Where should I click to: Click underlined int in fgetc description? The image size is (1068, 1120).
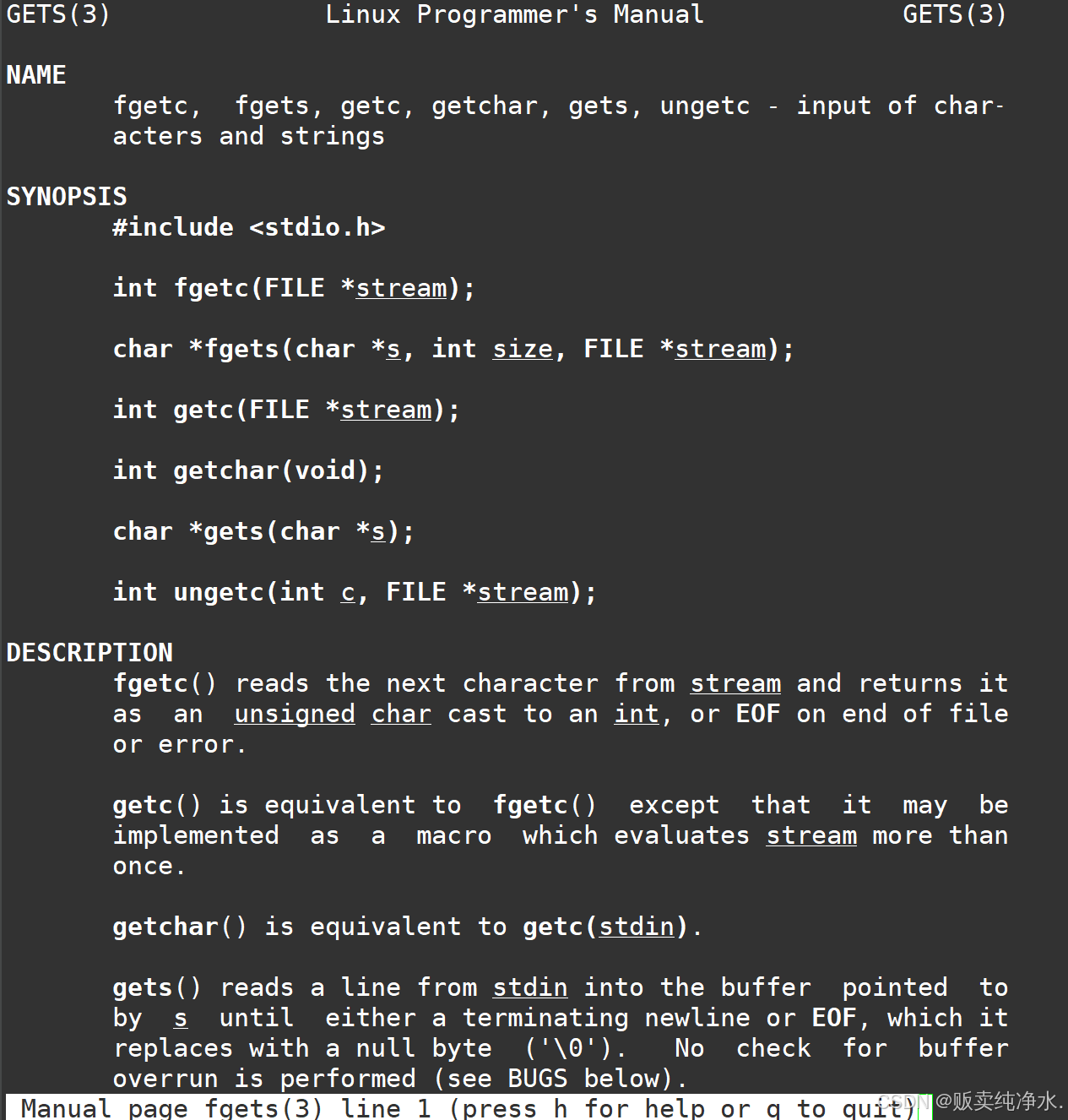click(x=637, y=715)
